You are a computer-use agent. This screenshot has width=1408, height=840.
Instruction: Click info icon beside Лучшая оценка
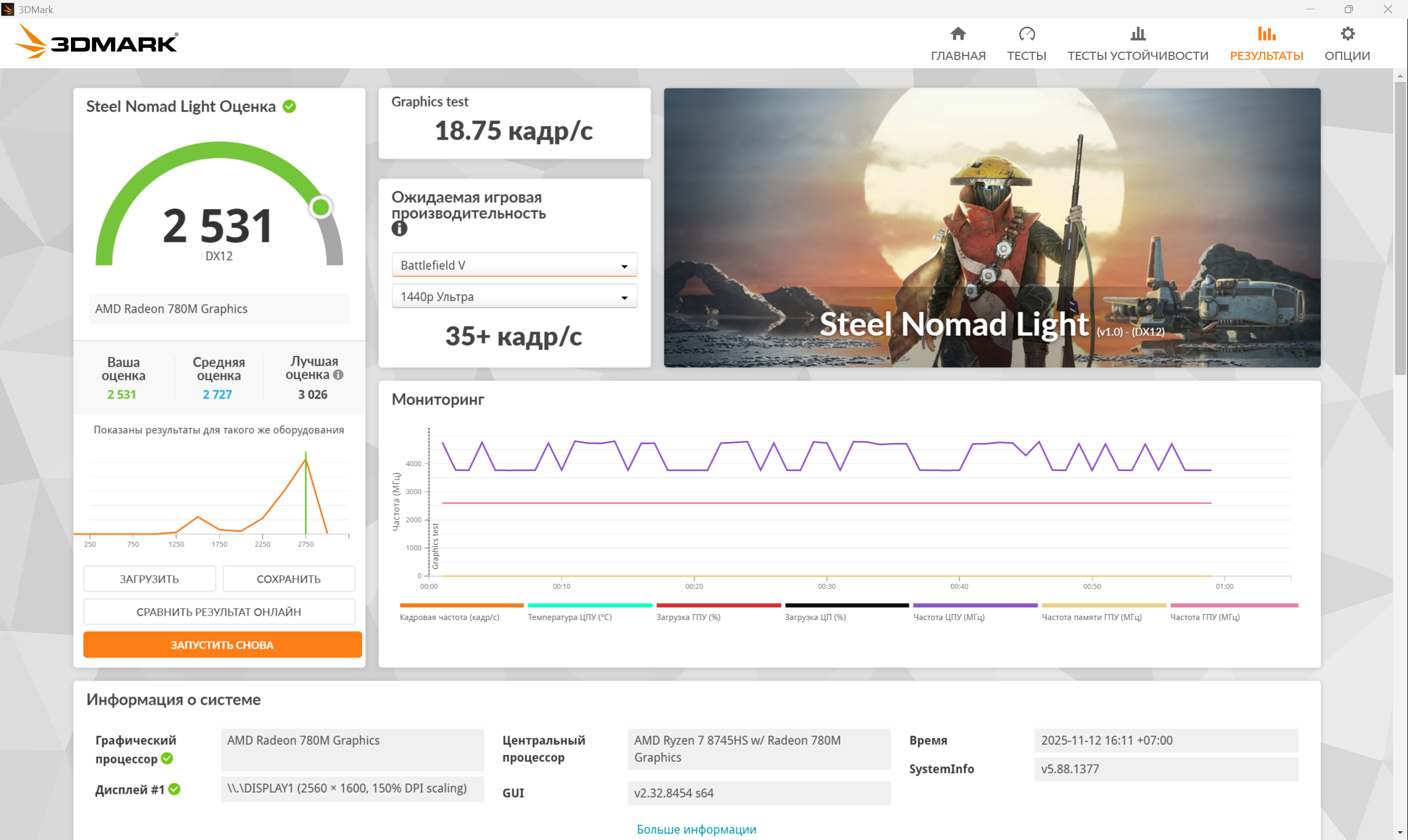click(x=338, y=375)
